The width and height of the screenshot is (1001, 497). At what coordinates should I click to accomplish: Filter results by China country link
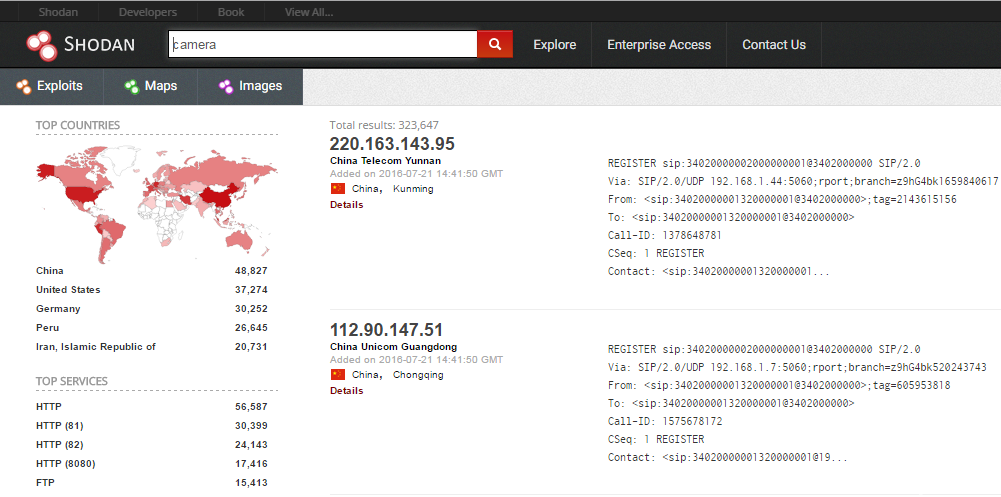pyautogui.click(x=50, y=271)
